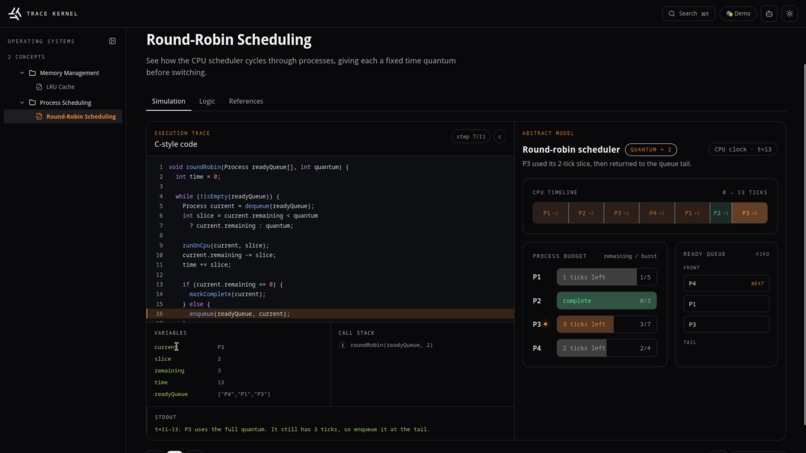The image size is (806, 453).
Task: Click P3 '3 ticks left' progress bar
Action: 607,324
